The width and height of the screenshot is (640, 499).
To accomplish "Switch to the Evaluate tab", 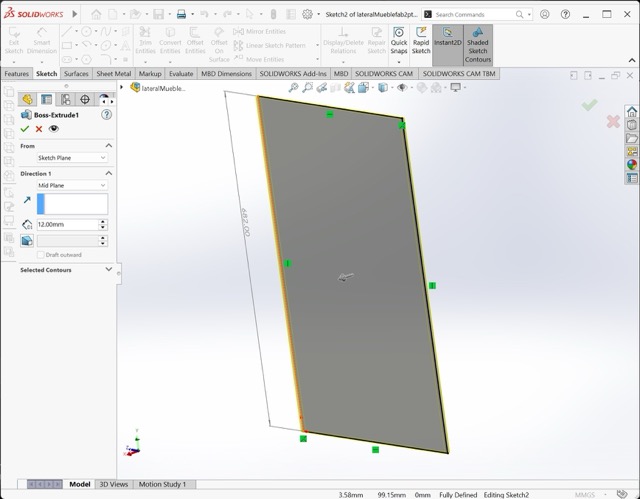I will (x=181, y=73).
